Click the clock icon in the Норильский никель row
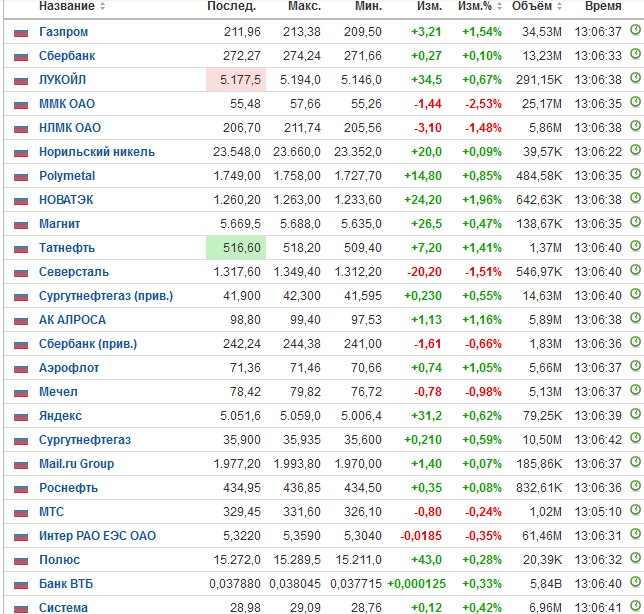This screenshot has height=614, width=644. [x=635, y=149]
